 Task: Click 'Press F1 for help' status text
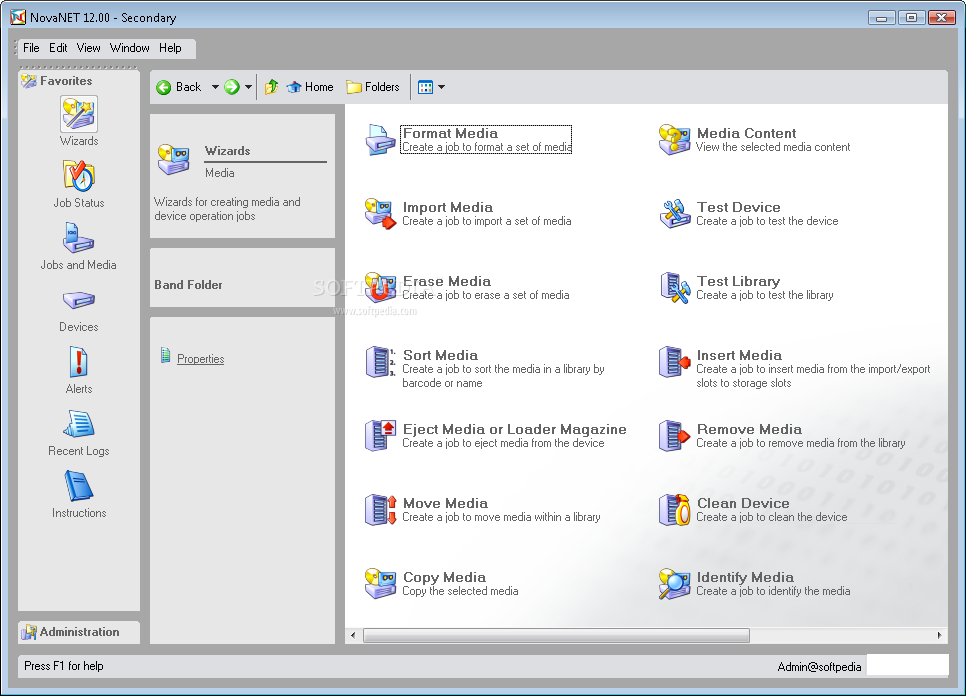[x=63, y=666]
